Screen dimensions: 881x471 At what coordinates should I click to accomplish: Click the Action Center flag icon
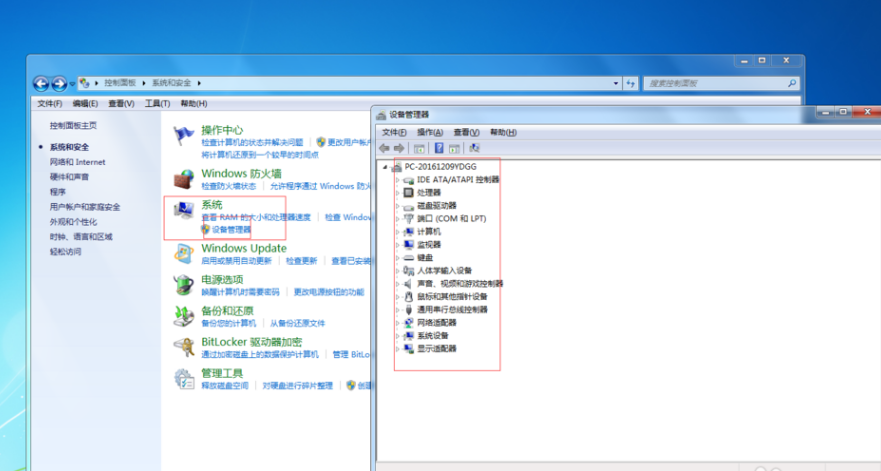[x=184, y=136]
